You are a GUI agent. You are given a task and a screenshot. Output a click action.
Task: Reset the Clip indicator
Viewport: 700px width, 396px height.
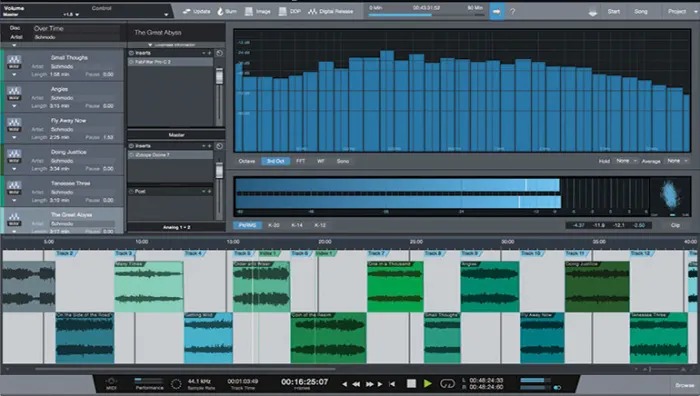(x=675, y=225)
